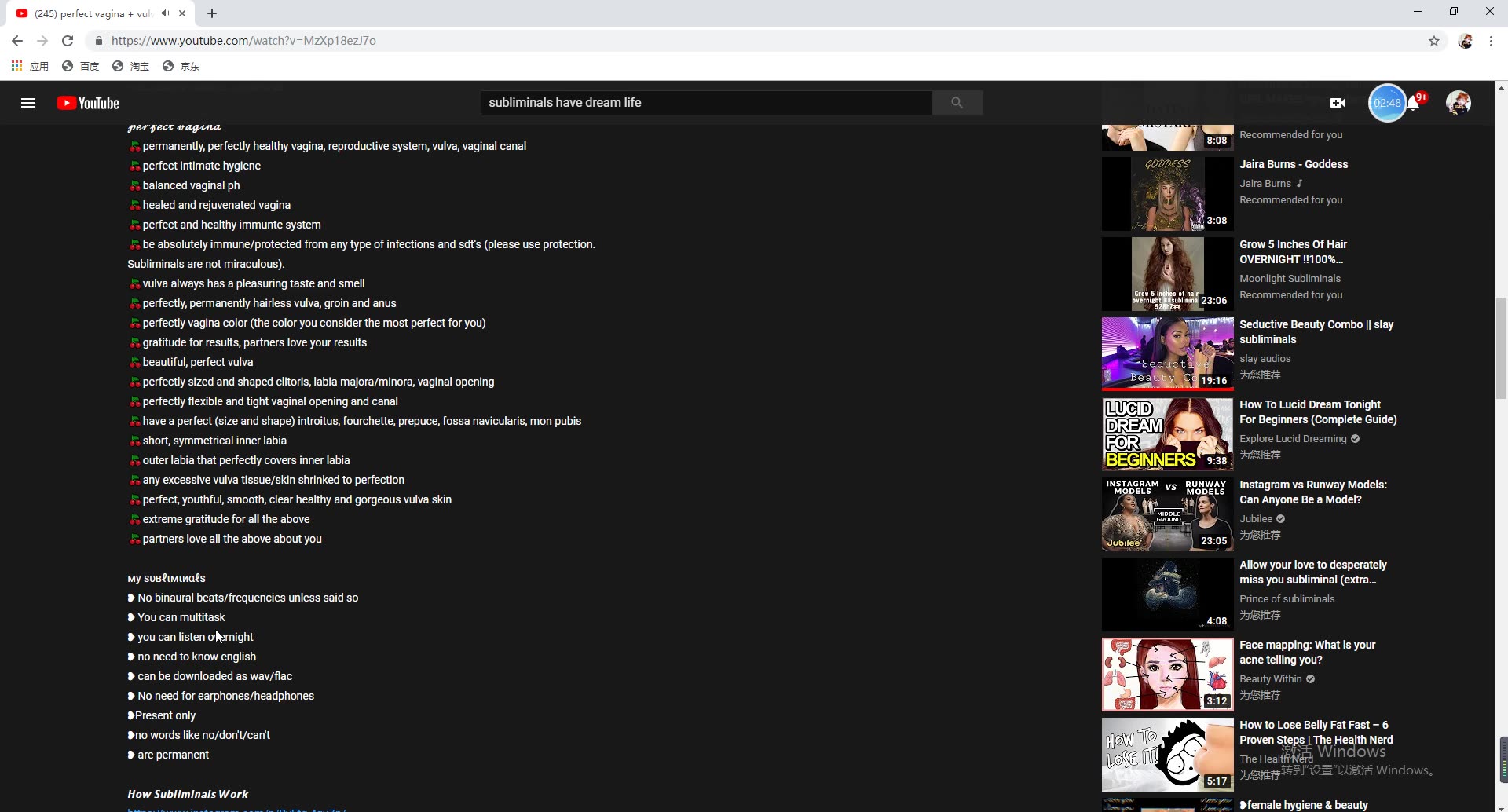Visit Jaira Burns channel name
The height and width of the screenshot is (812, 1508).
point(1265,184)
